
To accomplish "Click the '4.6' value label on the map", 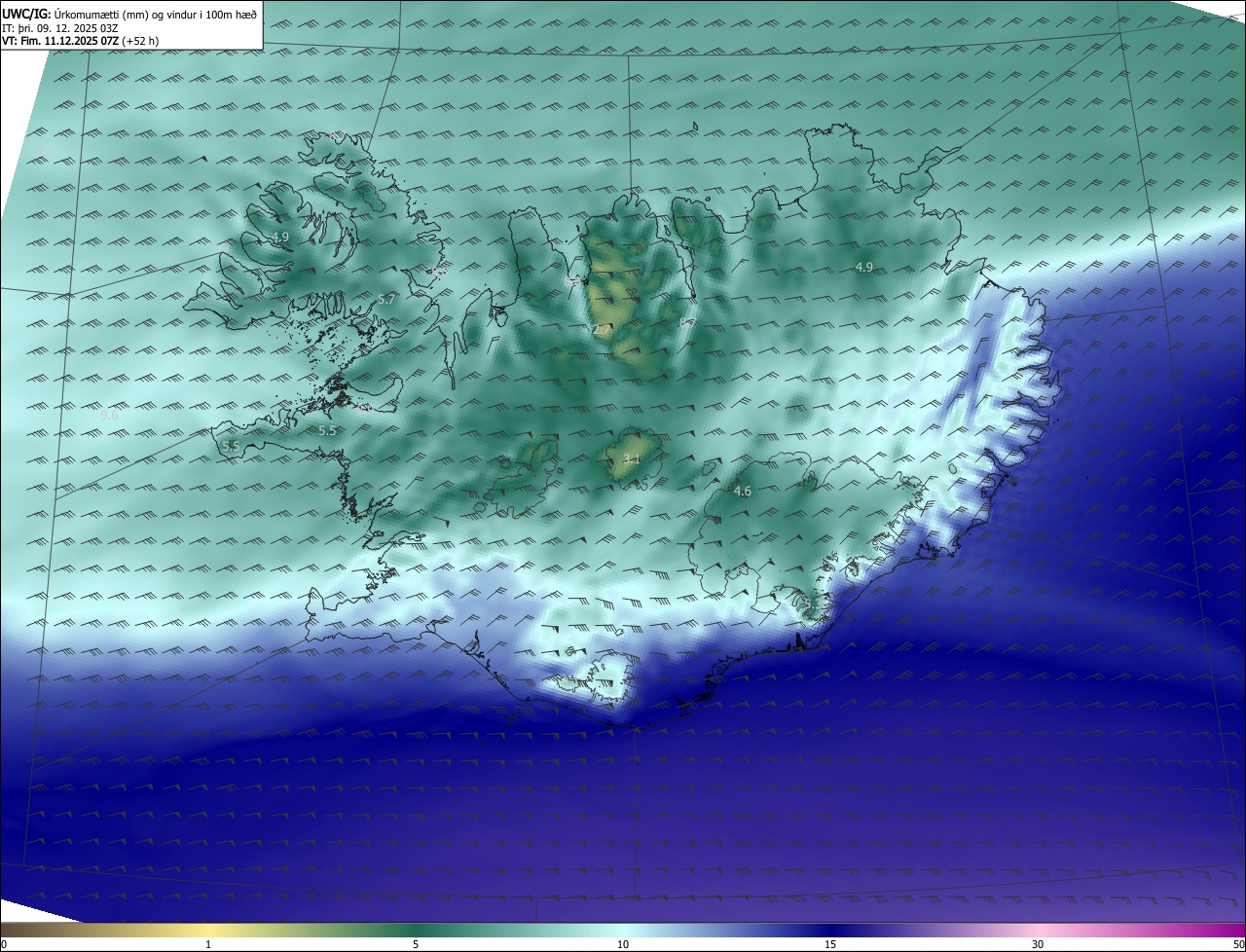I will click(x=742, y=492).
